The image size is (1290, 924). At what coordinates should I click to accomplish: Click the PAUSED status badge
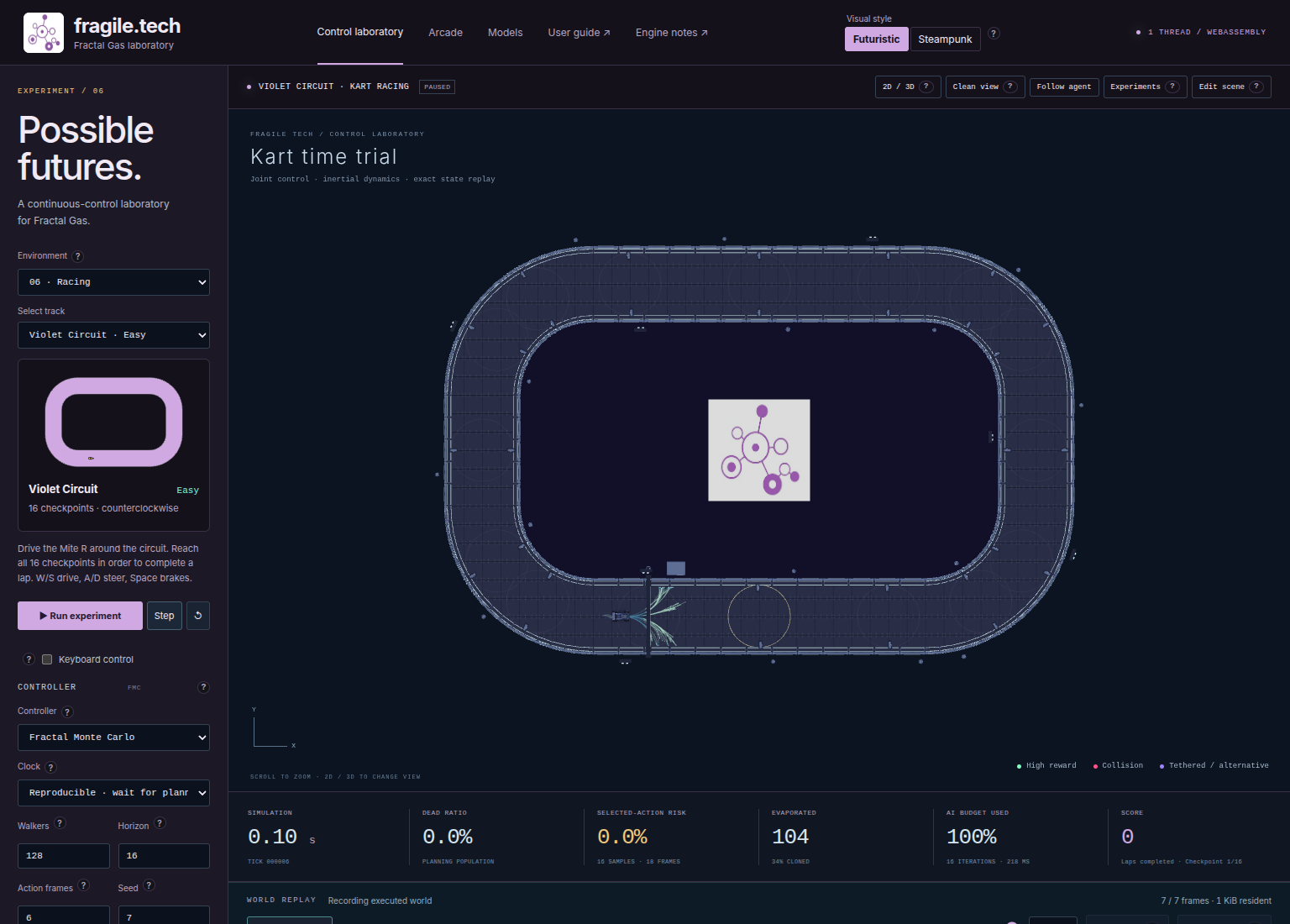coord(437,87)
